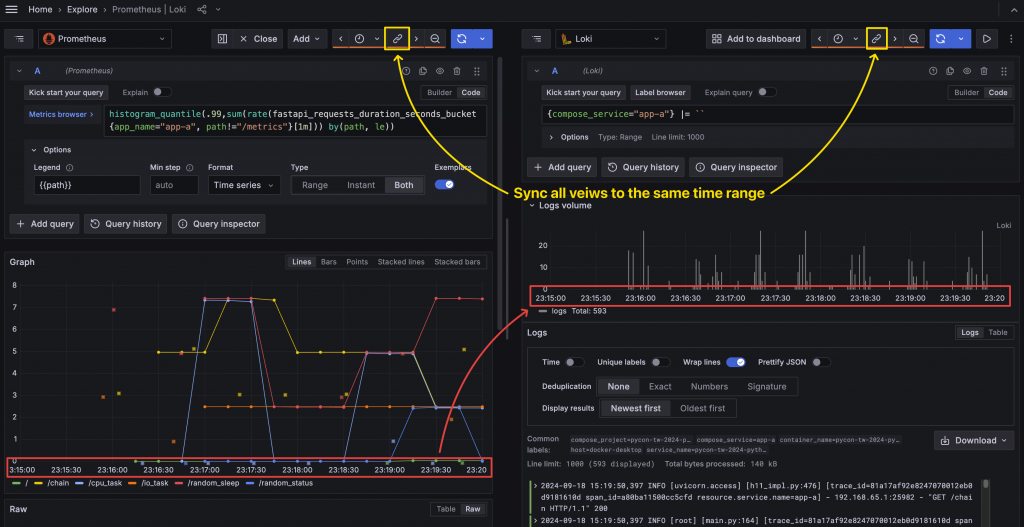Open Query inspector in Prometheus pane
Screen dimensions: 1024x527
pos(219,224)
